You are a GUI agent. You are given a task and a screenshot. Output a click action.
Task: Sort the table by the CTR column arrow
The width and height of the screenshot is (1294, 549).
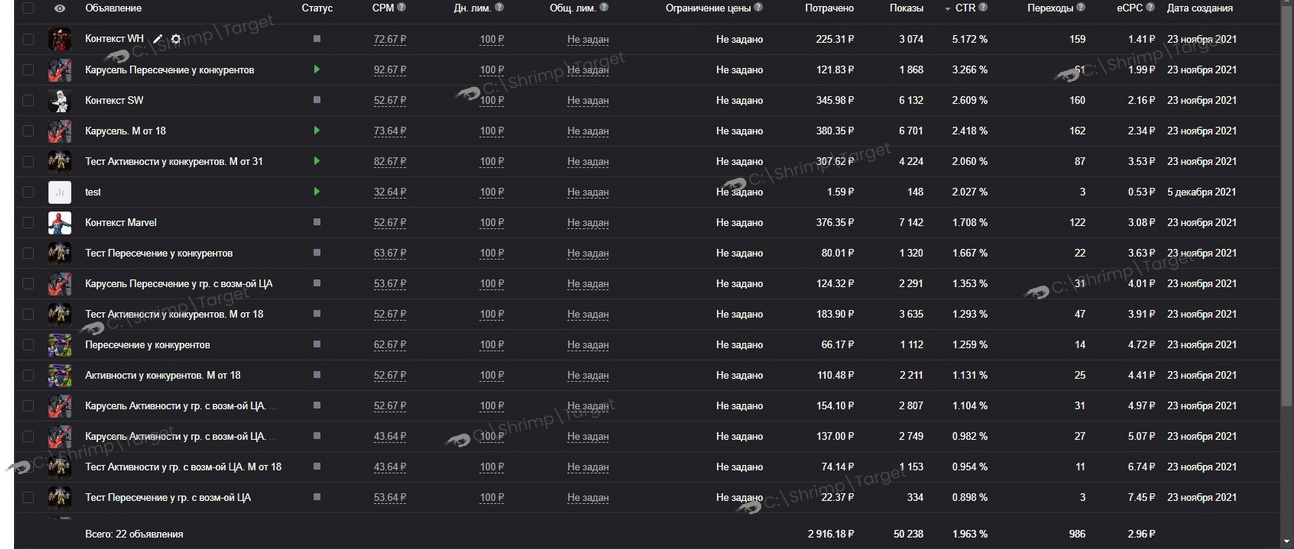tap(948, 9)
